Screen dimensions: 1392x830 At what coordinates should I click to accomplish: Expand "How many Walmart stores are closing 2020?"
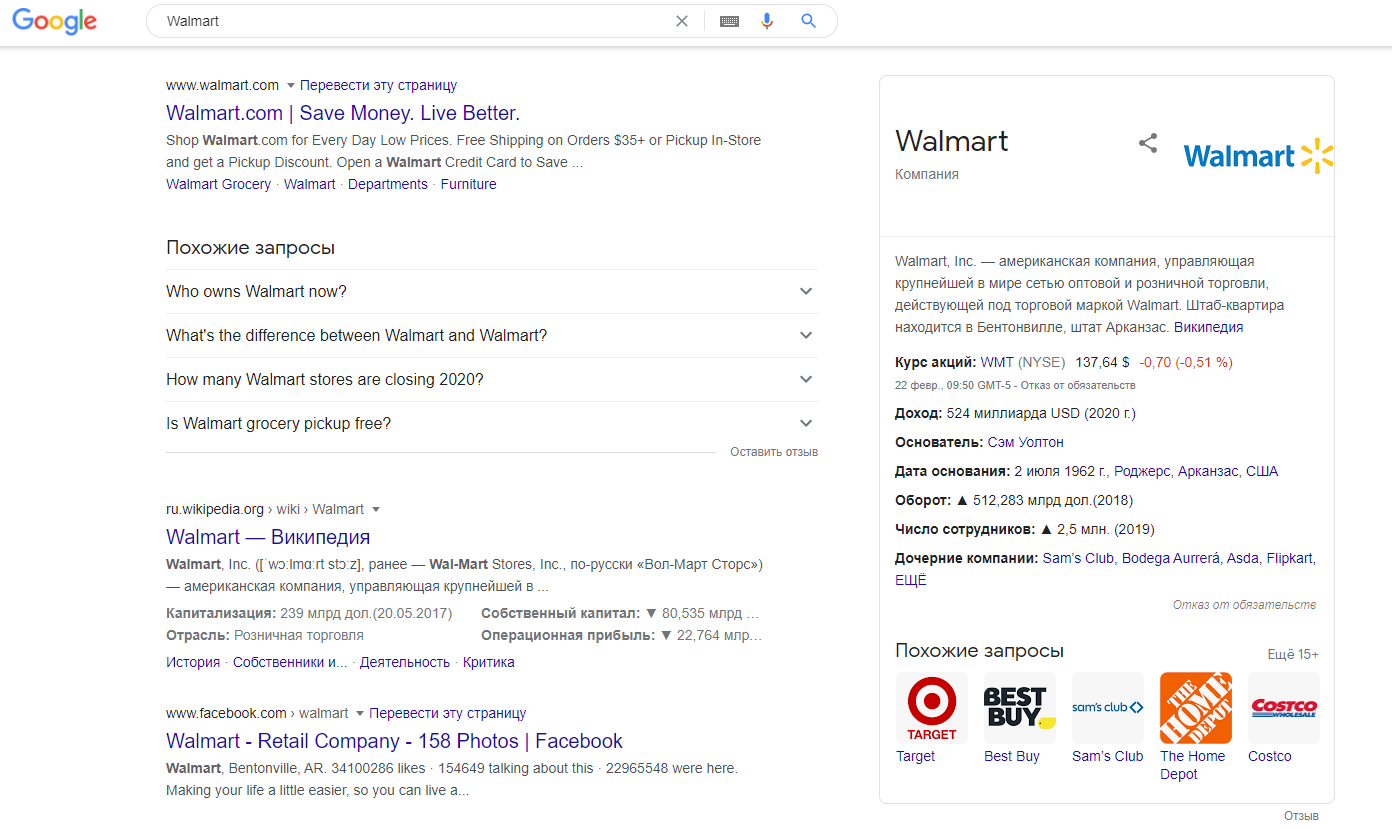806,380
